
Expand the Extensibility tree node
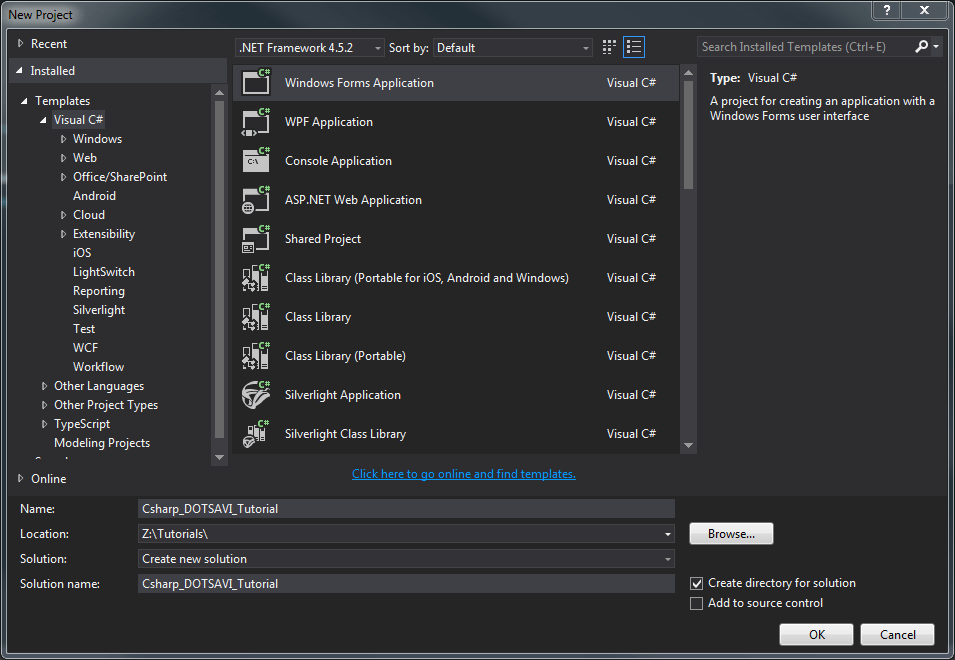(63, 234)
